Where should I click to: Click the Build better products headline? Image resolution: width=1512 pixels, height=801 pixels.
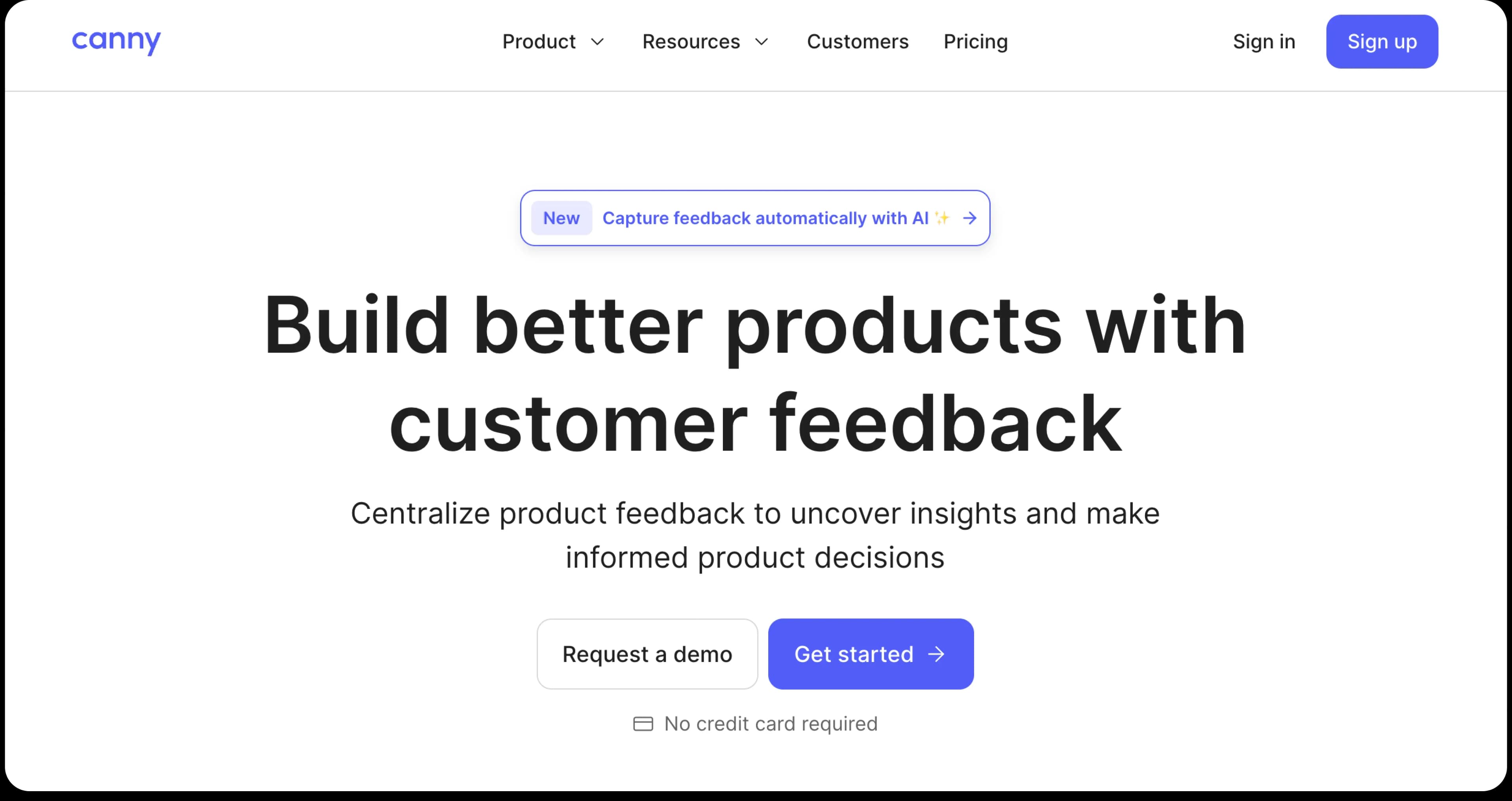[755, 374]
